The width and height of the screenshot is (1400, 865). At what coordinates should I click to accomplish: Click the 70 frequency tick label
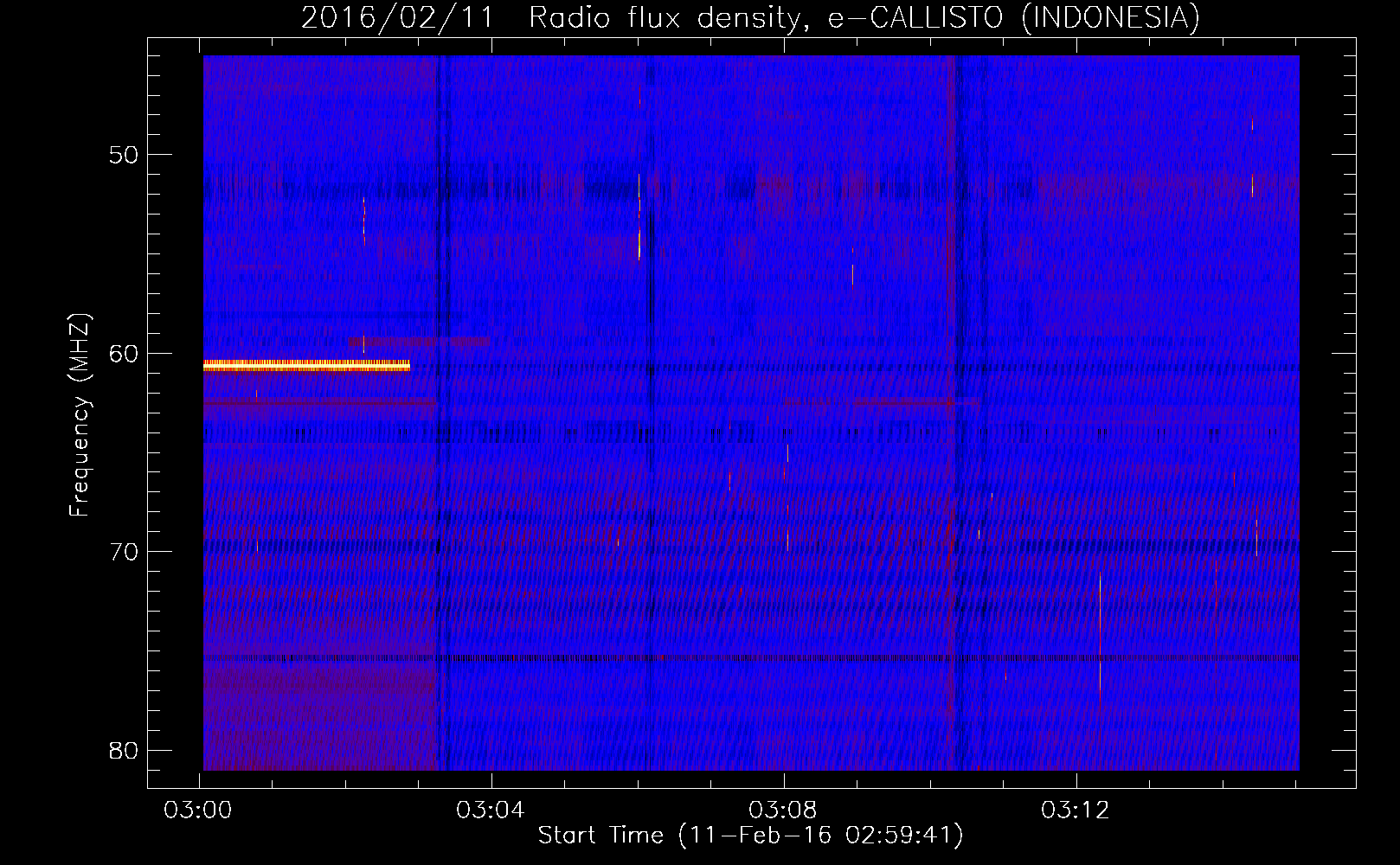(x=124, y=551)
